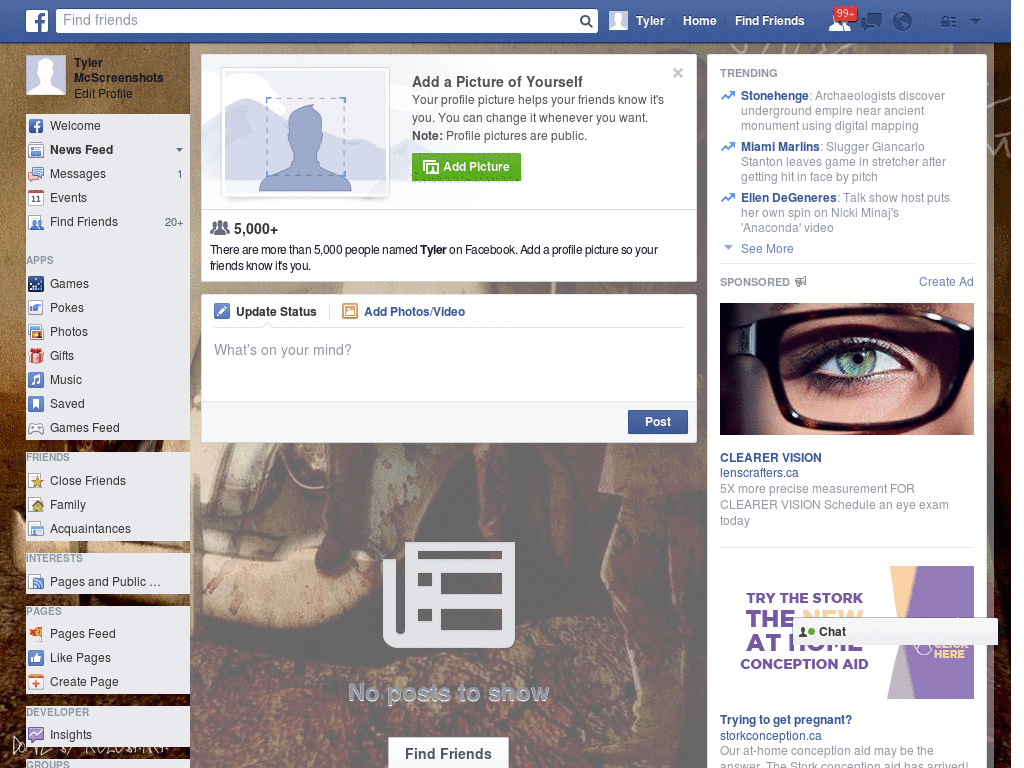Open the Miami Marlins trending topic
This screenshot has height=768, width=1024.
(780, 147)
